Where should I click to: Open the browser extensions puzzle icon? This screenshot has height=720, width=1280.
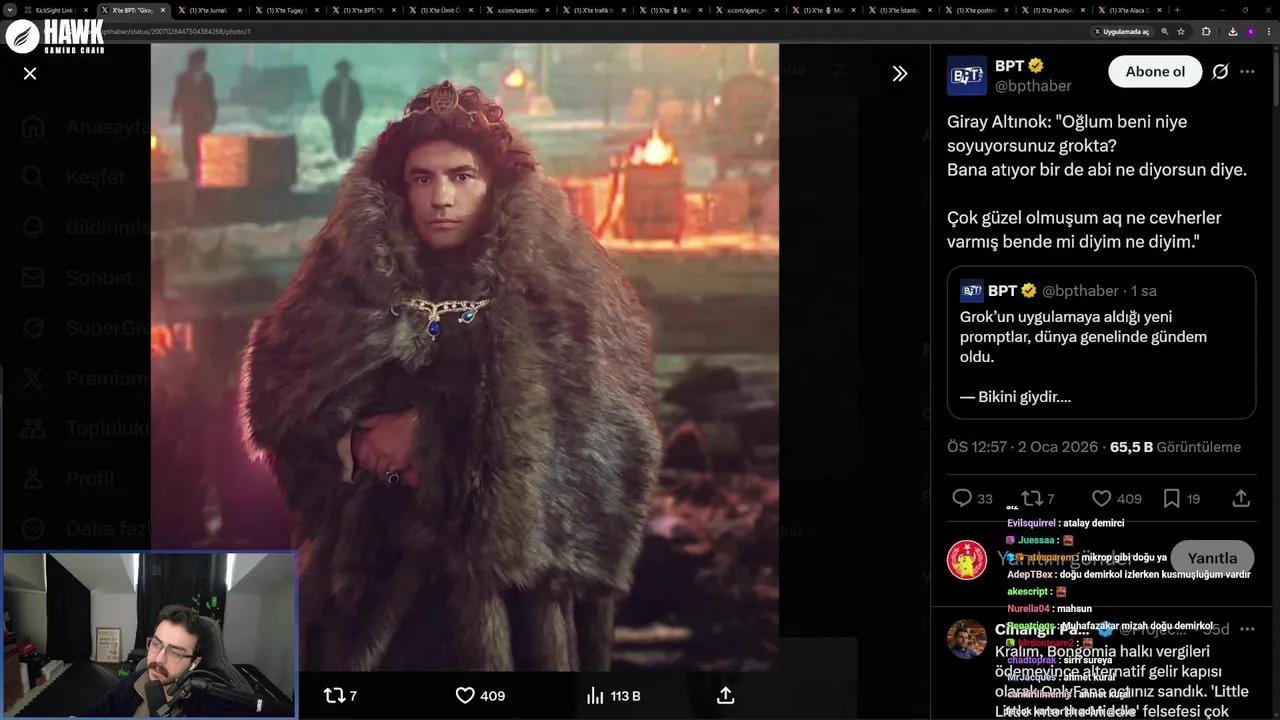(x=1206, y=31)
